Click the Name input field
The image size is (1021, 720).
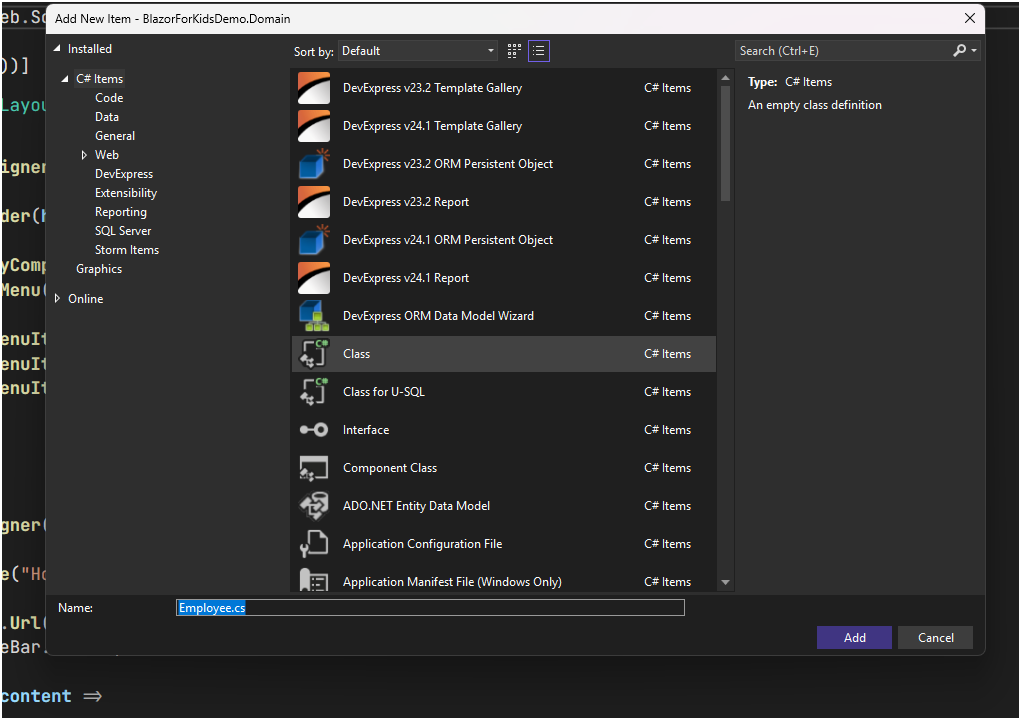[430, 608]
